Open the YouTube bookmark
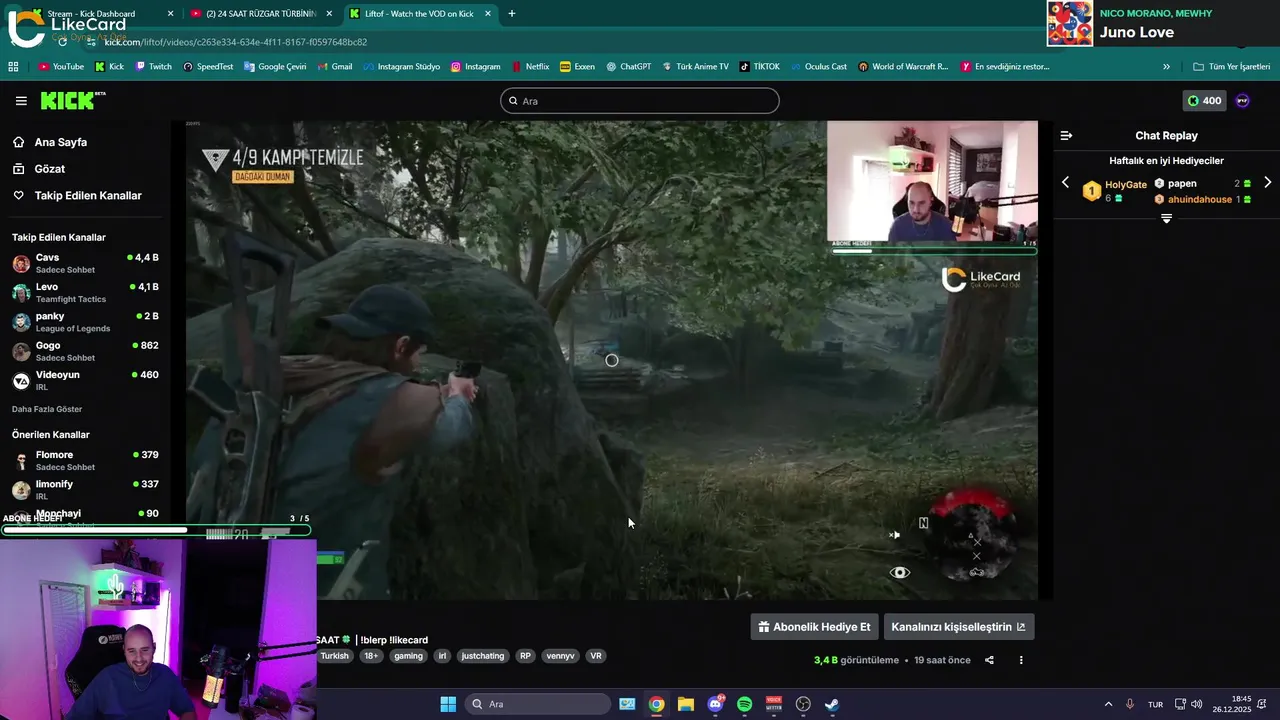 tap(61, 67)
